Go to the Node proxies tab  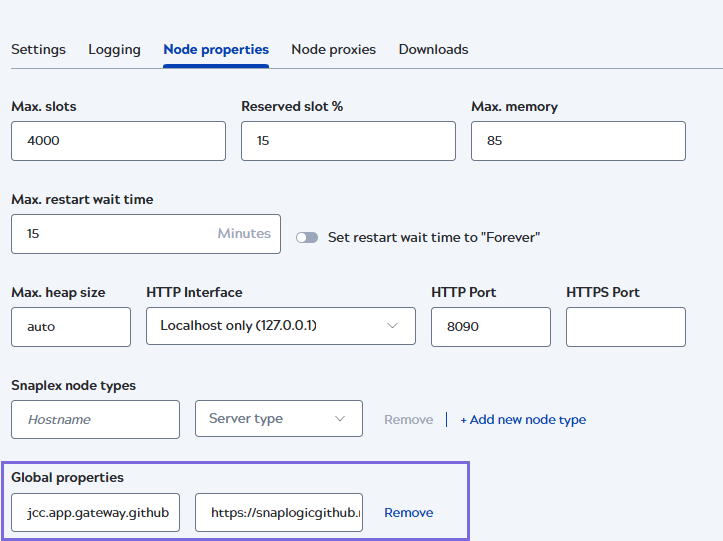(x=333, y=49)
